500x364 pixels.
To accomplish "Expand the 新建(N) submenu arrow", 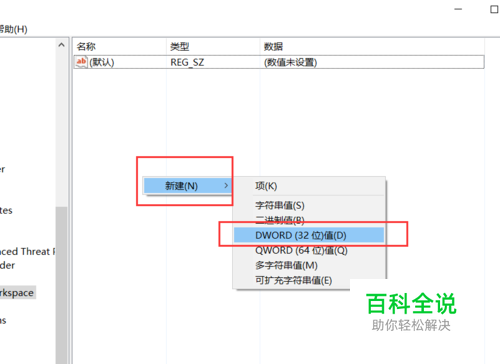I will coord(226,185).
